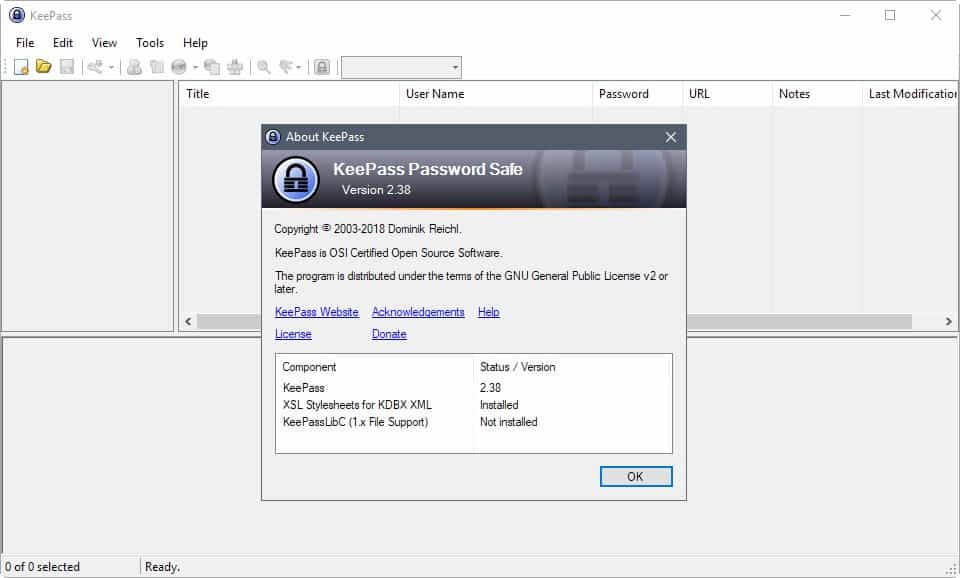This screenshot has height=578, width=960.
Task: Expand the Open URL dropdown arrow
Action: click(195, 67)
